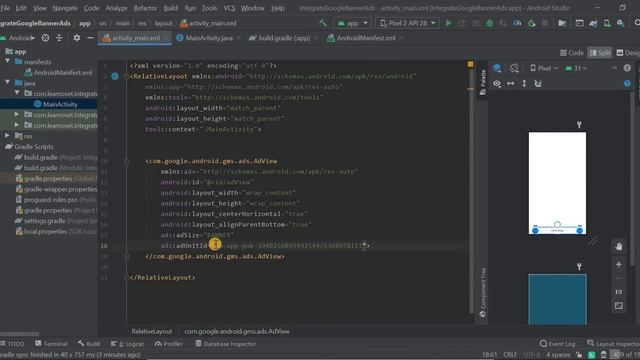Open the Palette side panel

[x=483, y=82]
